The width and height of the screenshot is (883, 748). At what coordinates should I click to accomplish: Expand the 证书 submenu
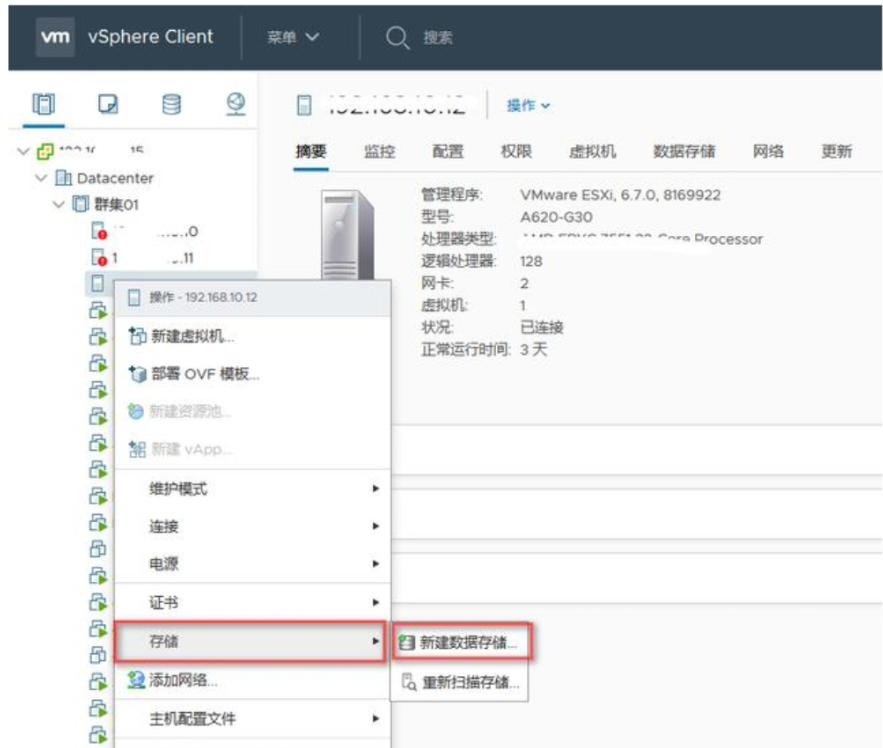(252, 602)
